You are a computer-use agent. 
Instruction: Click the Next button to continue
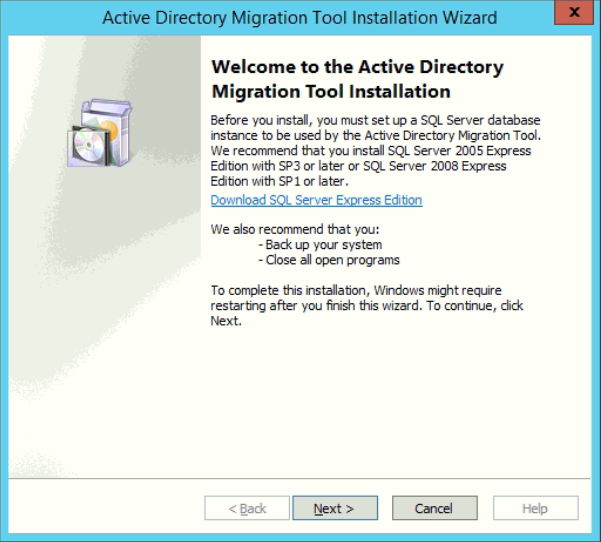335,508
